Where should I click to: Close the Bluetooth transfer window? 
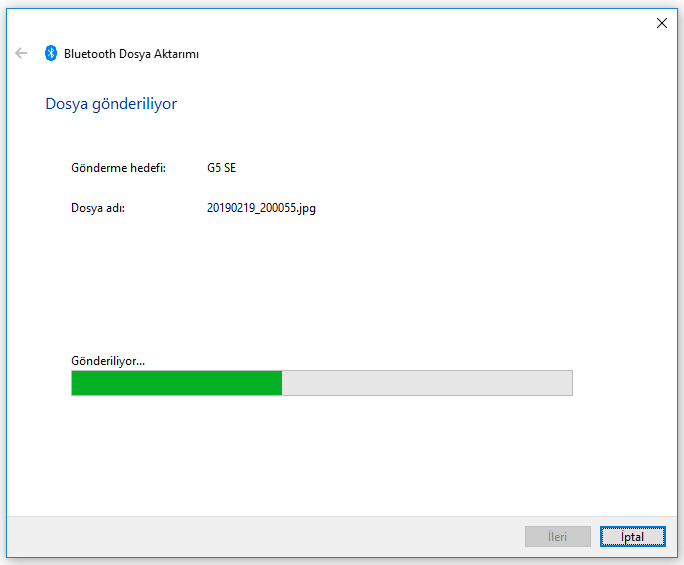[661, 23]
